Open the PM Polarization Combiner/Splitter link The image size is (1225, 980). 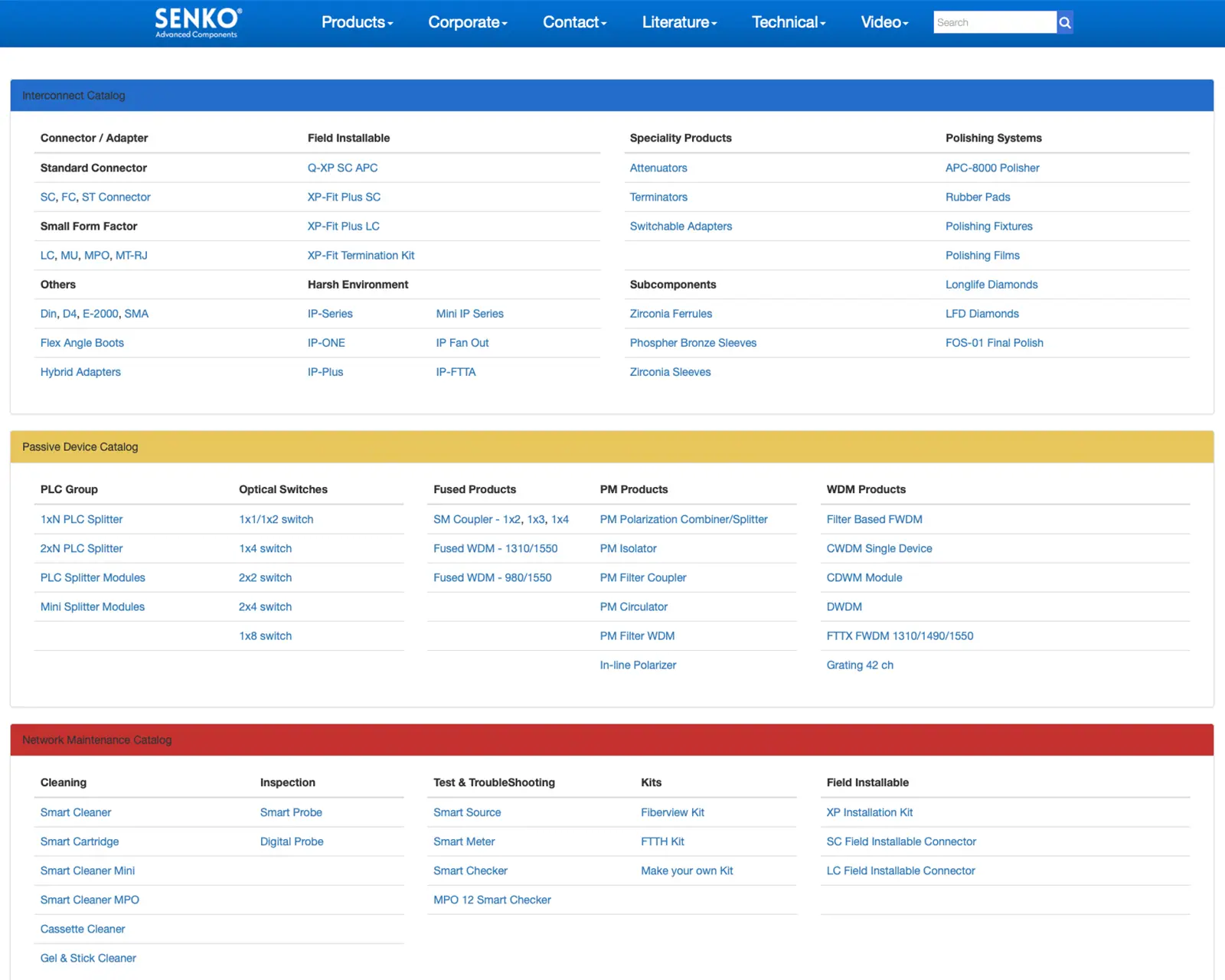684,519
